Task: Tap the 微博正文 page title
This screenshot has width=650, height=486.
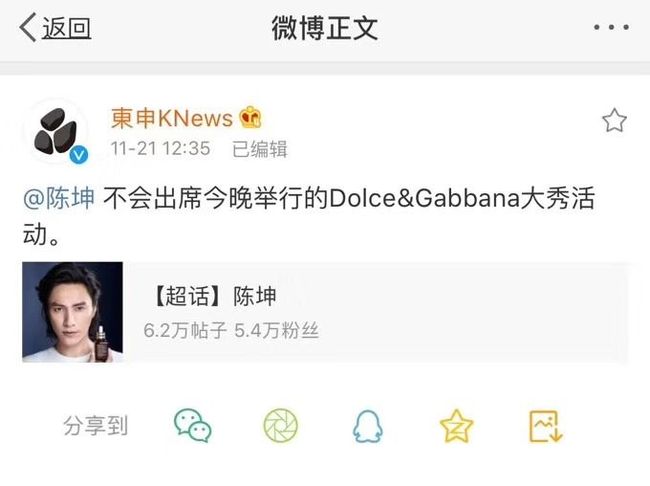Action: tap(325, 28)
